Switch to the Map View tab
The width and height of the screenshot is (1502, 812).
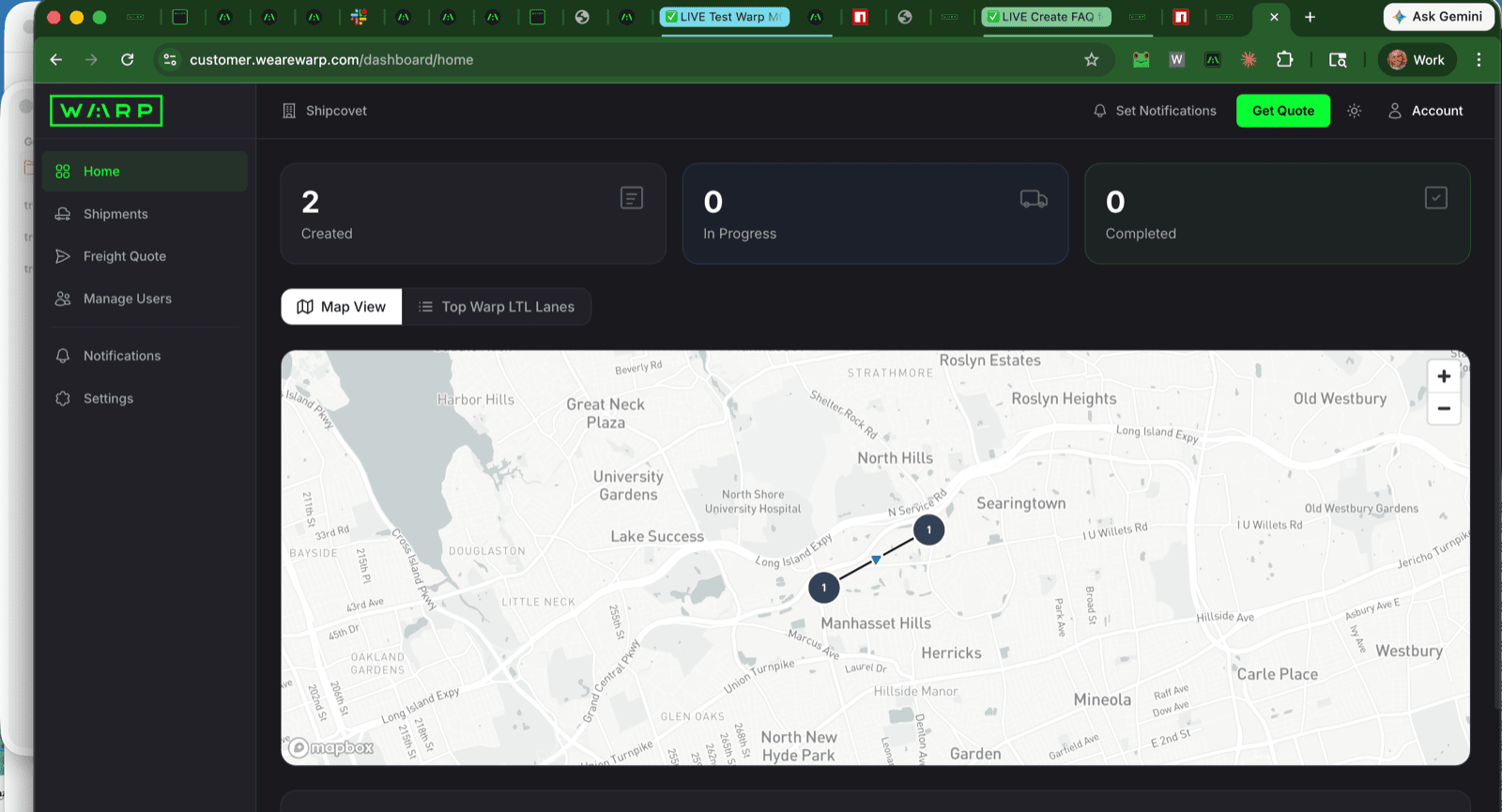(342, 307)
